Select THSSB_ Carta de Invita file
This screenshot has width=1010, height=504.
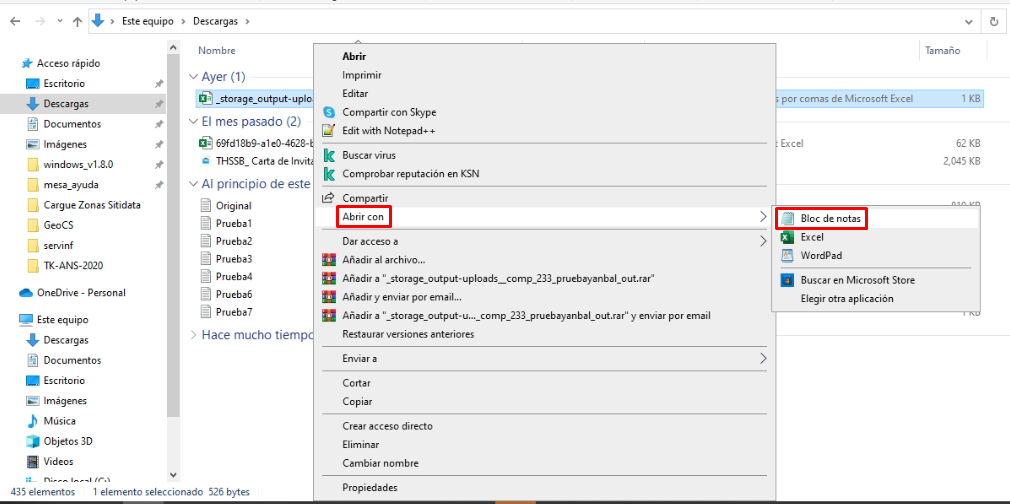[x=264, y=160]
